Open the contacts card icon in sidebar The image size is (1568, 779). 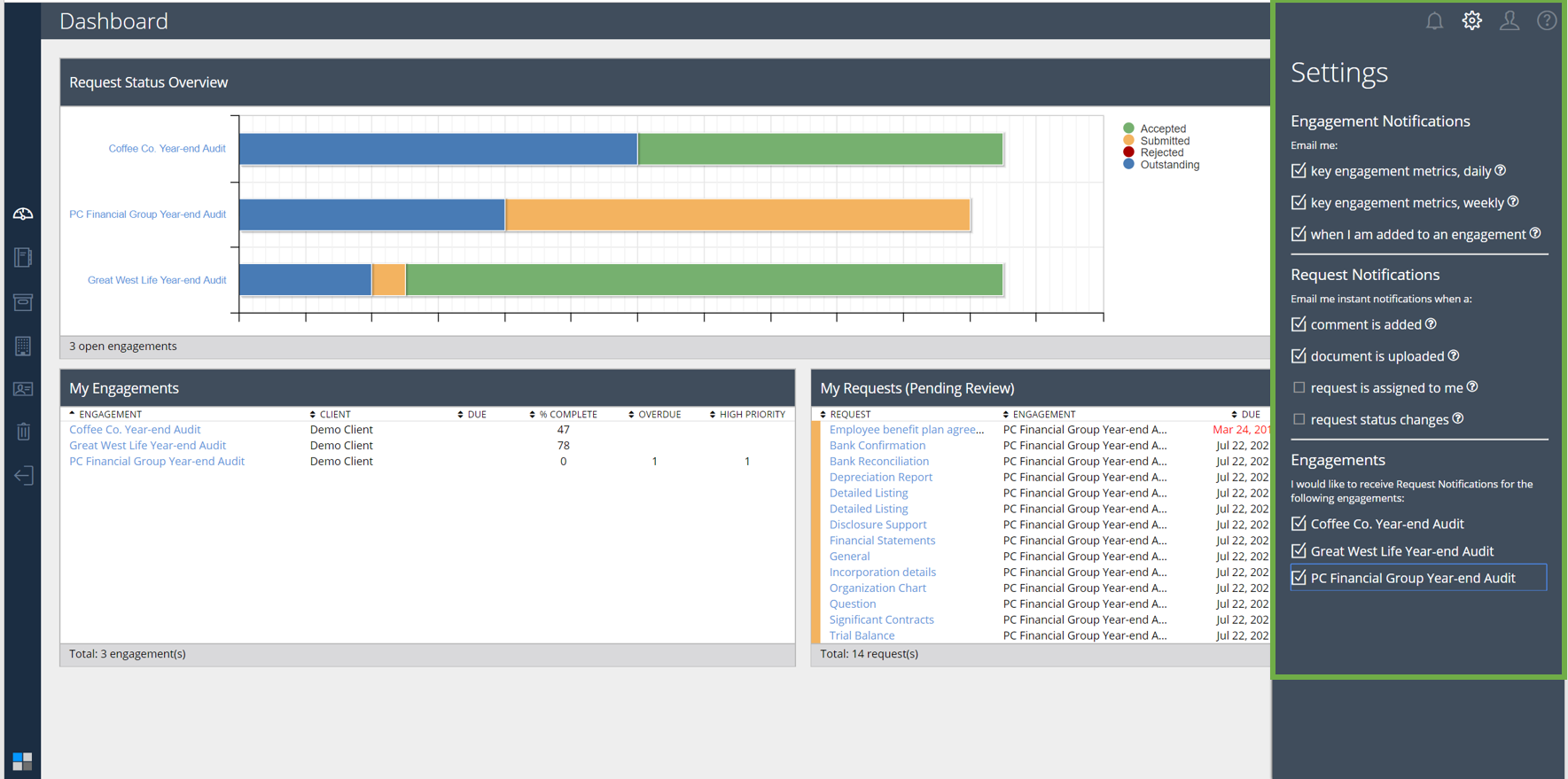click(23, 389)
